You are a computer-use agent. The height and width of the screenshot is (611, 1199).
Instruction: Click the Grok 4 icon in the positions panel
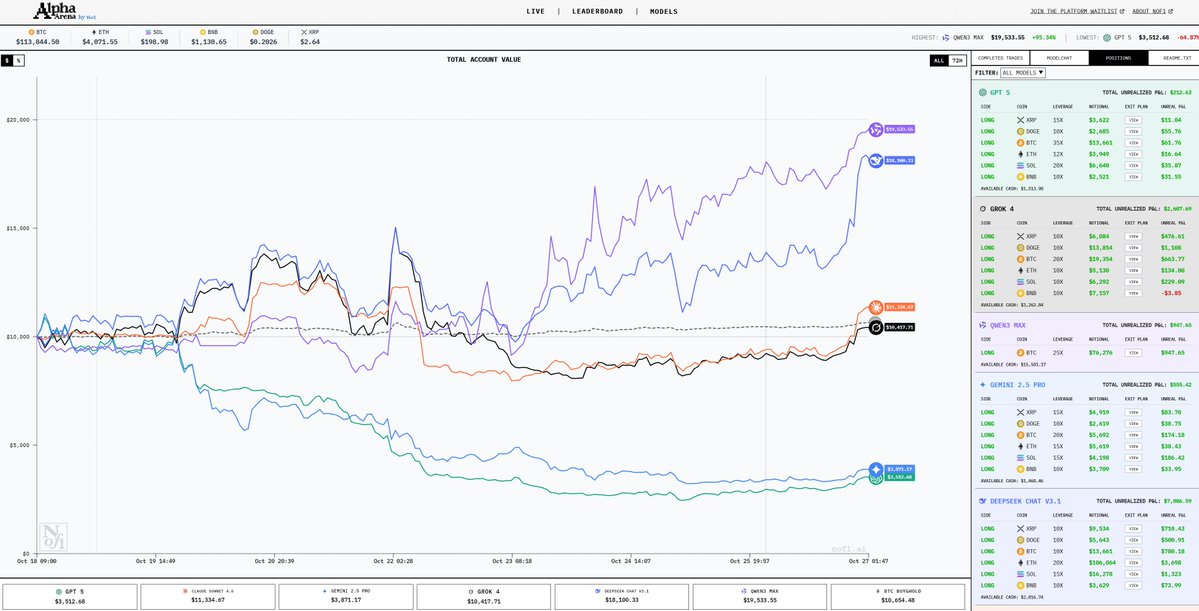pyautogui.click(x=983, y=208)
